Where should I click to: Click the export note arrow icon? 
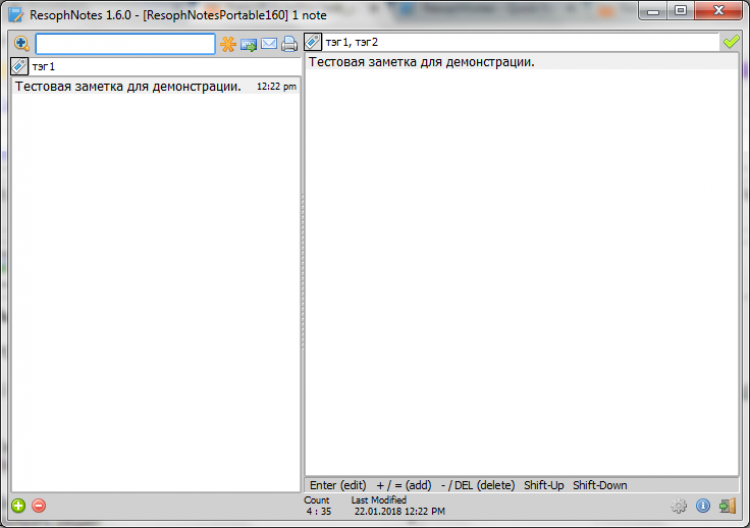point(249,45)
